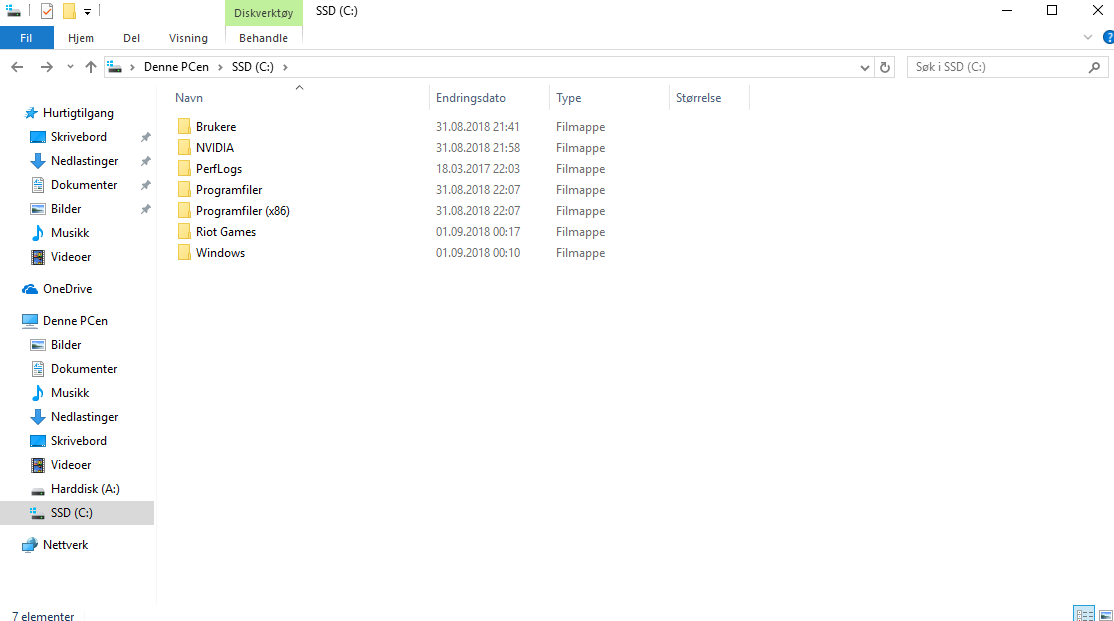
Task: Open the Fil menu
Action: coord(26,38)
